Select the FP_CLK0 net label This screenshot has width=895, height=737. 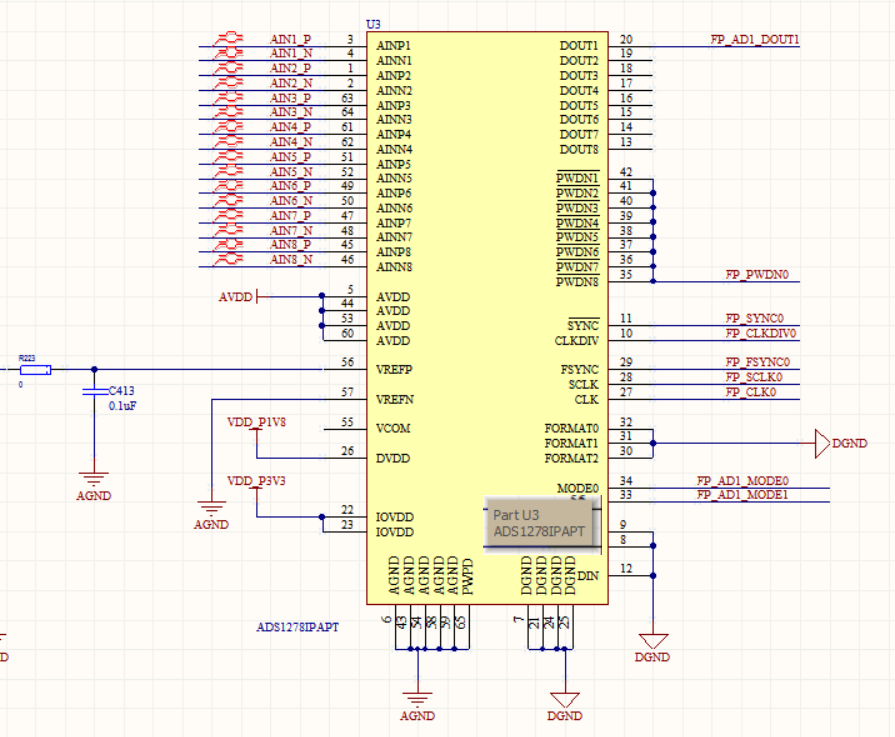[751, 392]
